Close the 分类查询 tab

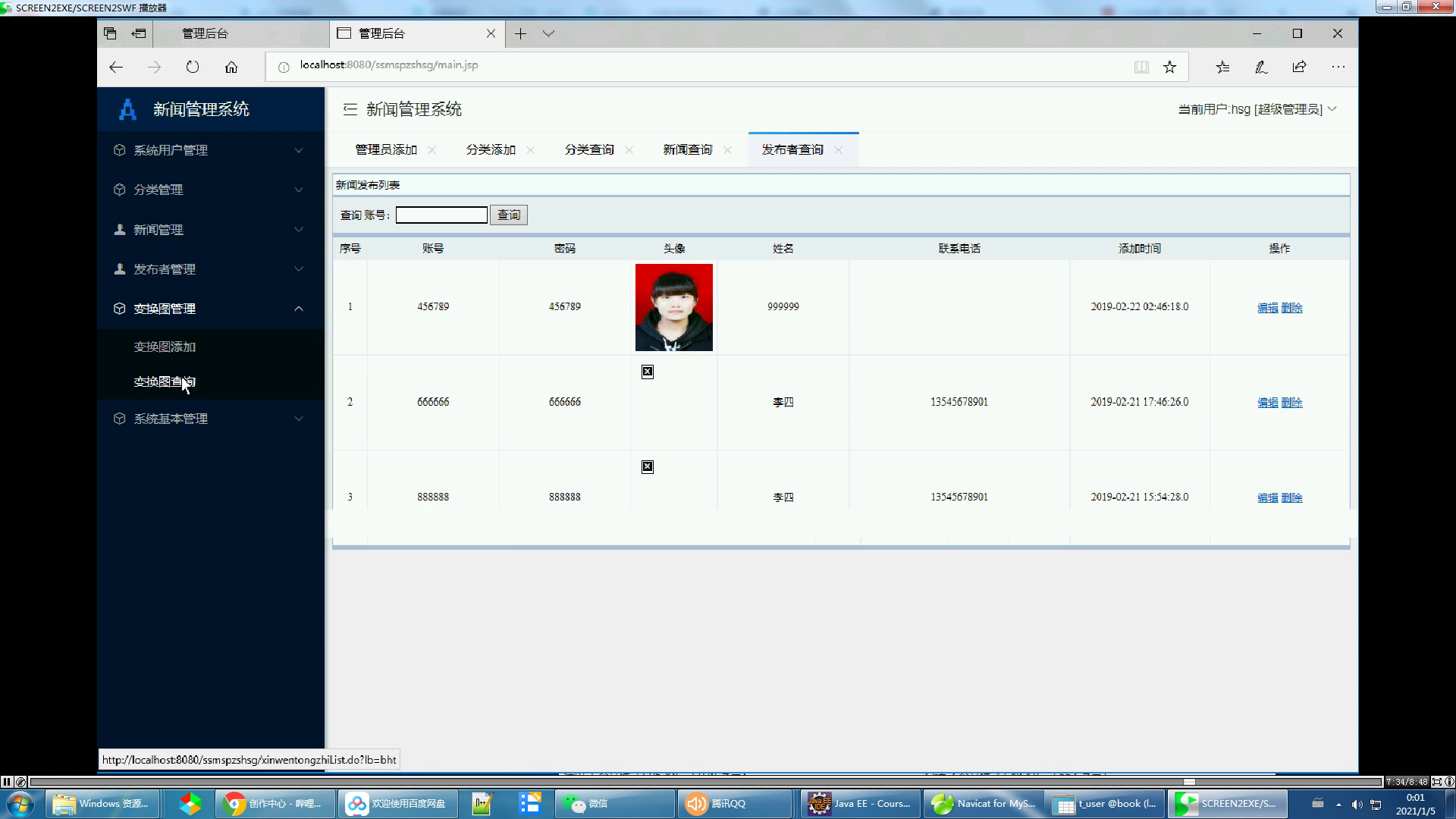(x=629, y=150)
